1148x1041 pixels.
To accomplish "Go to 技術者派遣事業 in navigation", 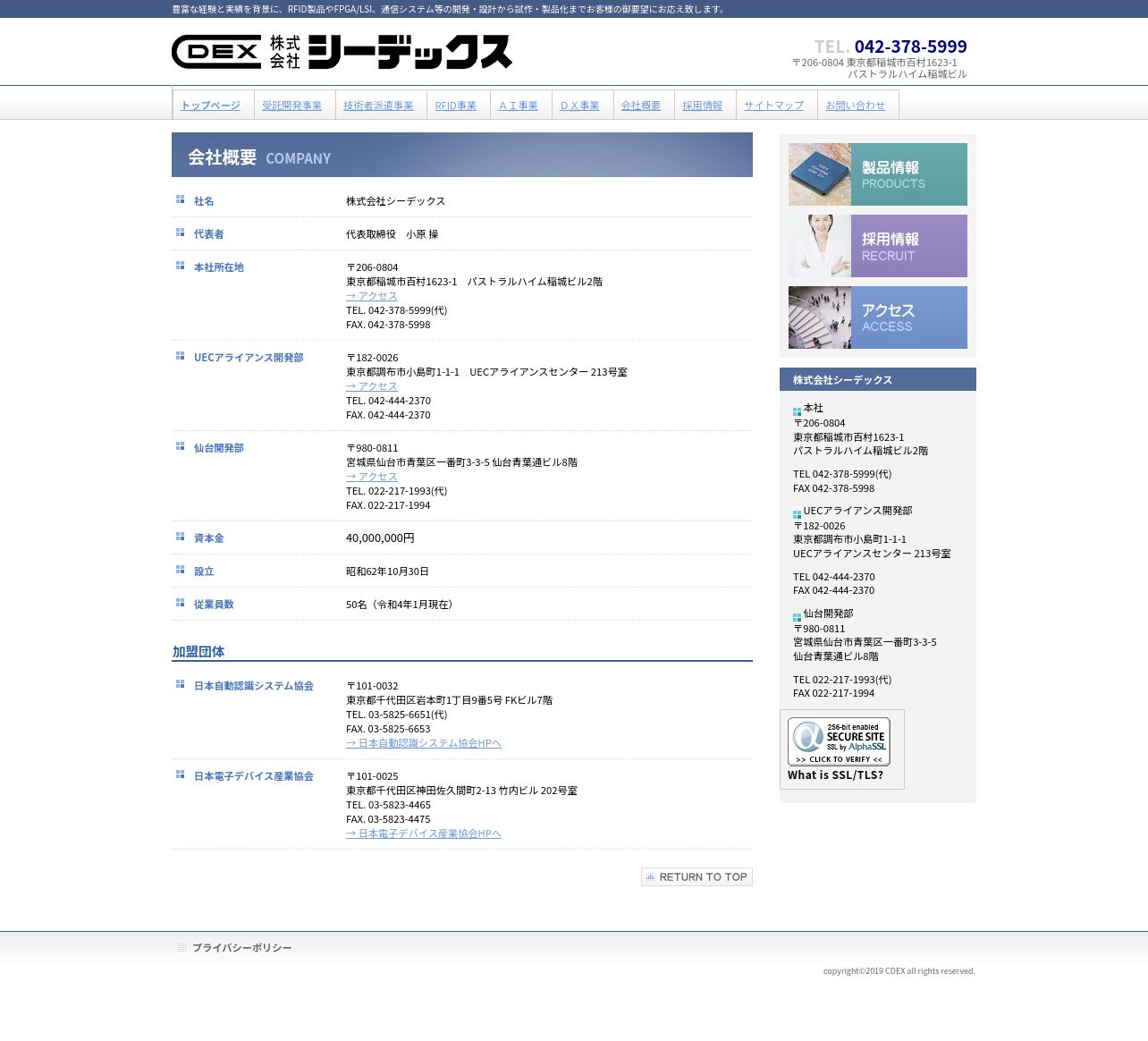I will (x=378, y=106).
